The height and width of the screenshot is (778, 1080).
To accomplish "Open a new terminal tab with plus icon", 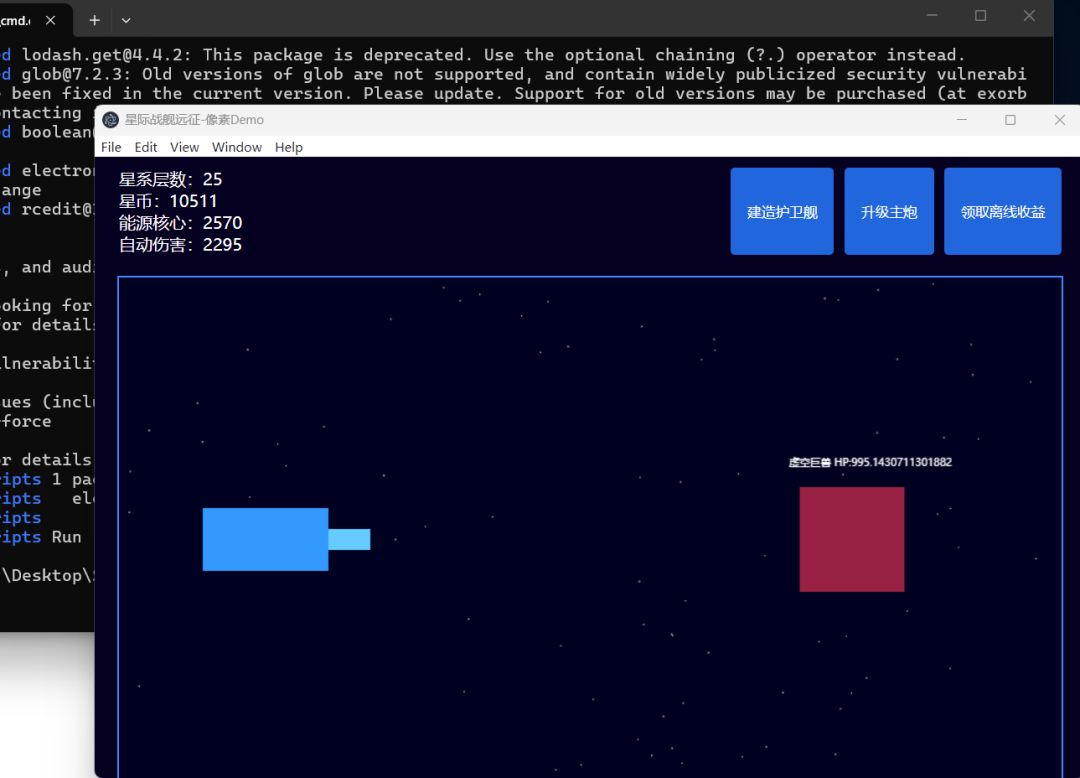I will (x=94, y=21).
